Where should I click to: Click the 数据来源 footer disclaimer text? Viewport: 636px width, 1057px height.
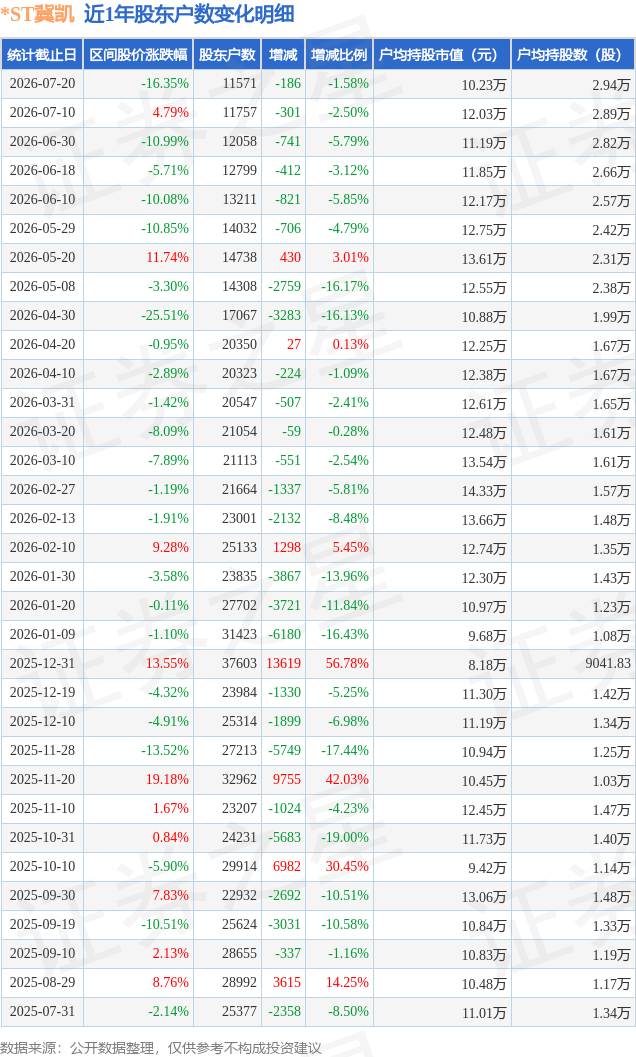tap(161, 1048)
